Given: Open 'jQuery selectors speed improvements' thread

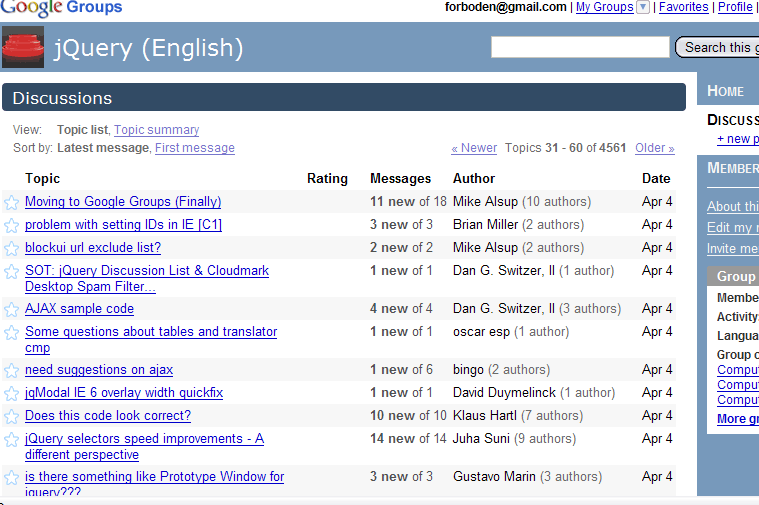Looking at the screenshot, I should click(144, 446).
